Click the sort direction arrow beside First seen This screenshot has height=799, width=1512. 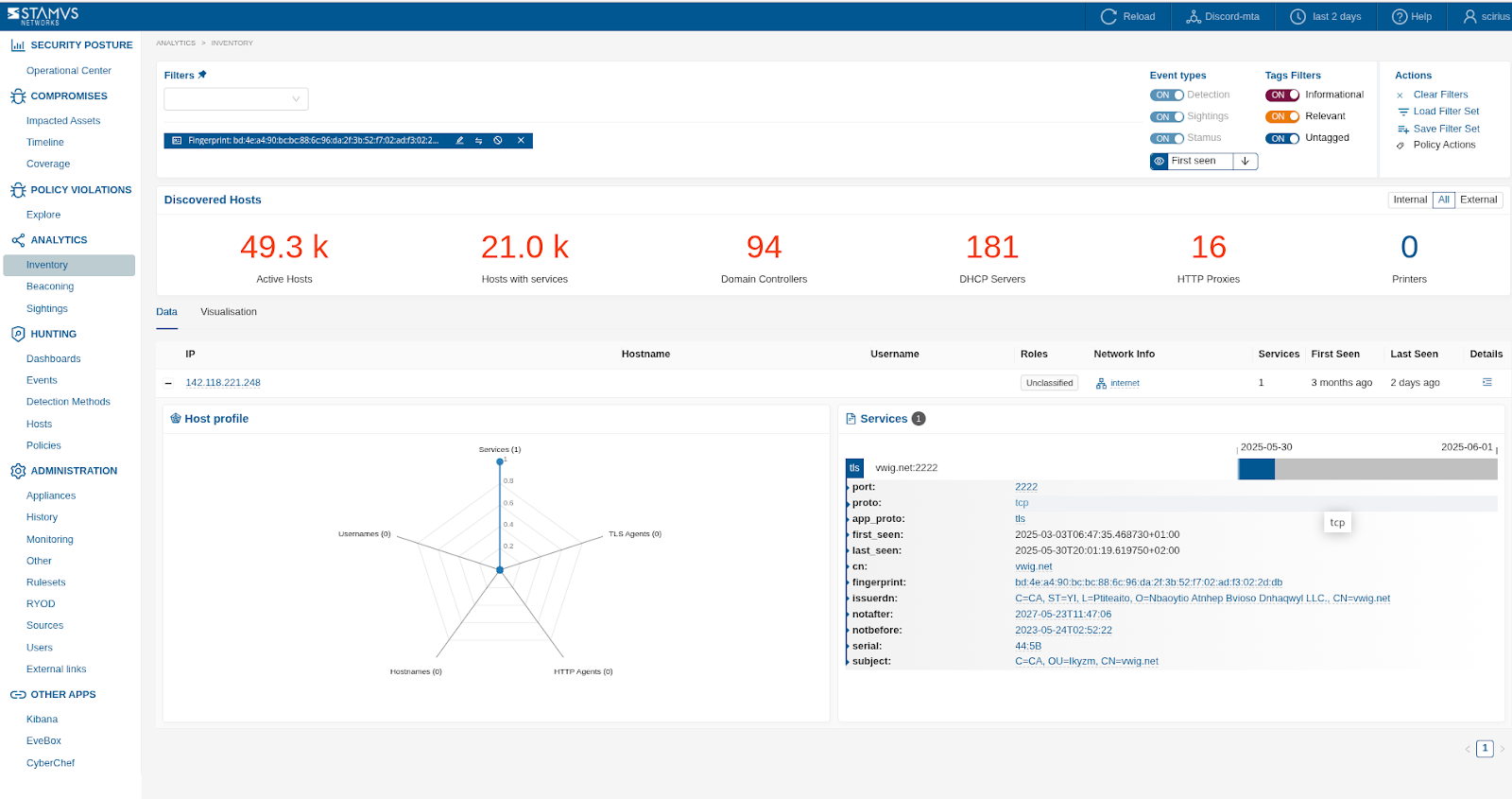(x=1246, y=162)
